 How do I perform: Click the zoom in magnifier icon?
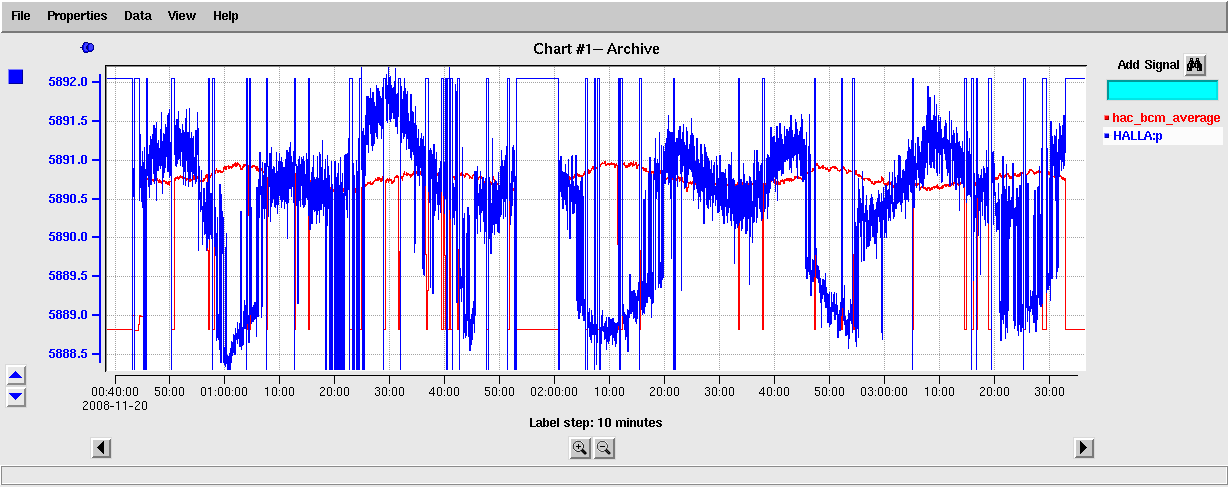[x=580, y=448]
